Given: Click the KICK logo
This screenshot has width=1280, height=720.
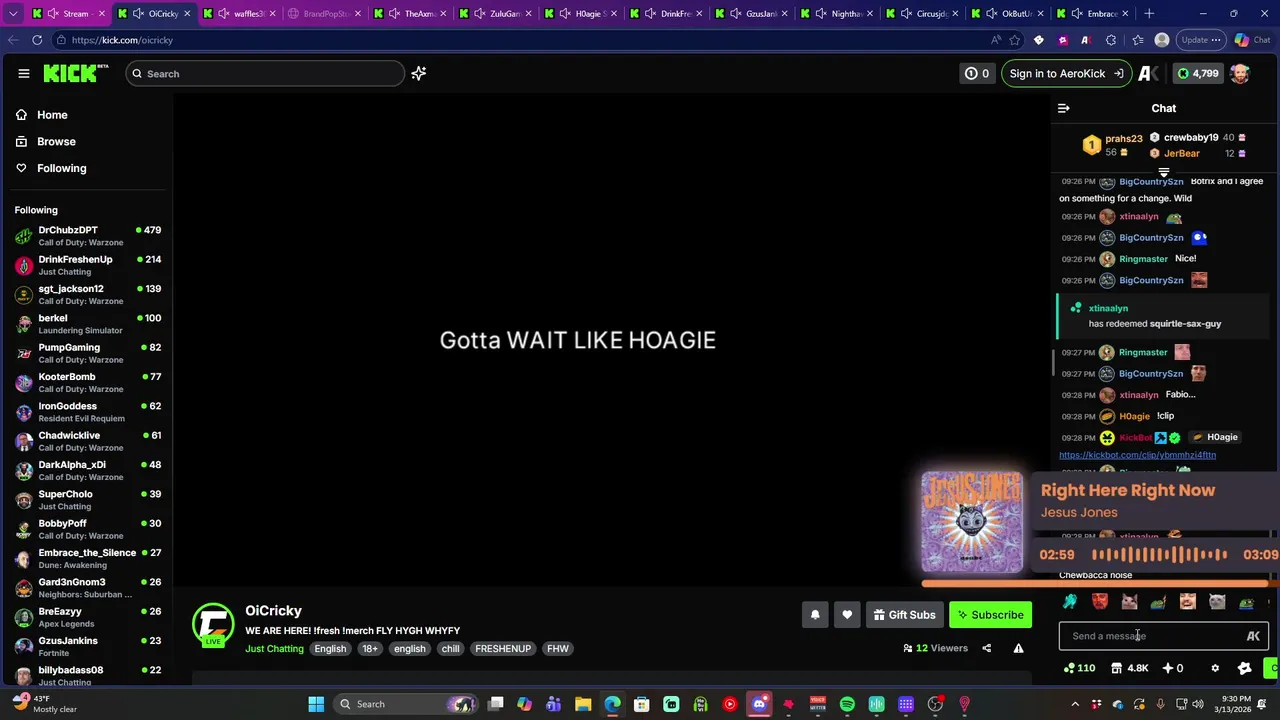Looking at the screenshot, I should (76, 73).
